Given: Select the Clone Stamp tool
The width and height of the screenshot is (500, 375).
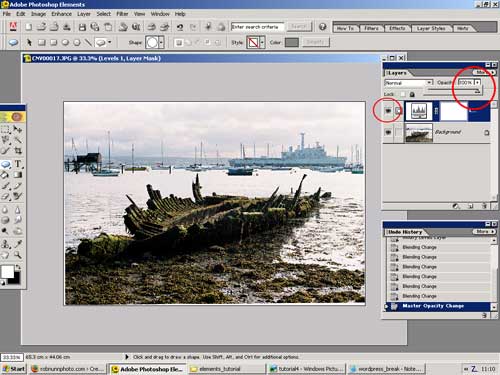Looking at the screenshot, I should (5, 244).
